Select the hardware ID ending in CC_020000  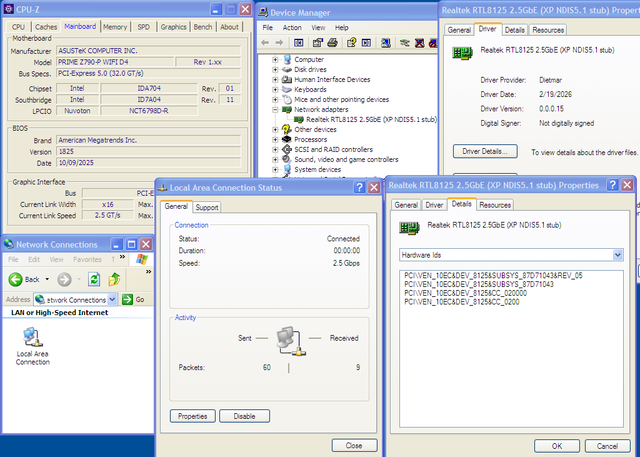pyautogui.click(x=465, y=293)
